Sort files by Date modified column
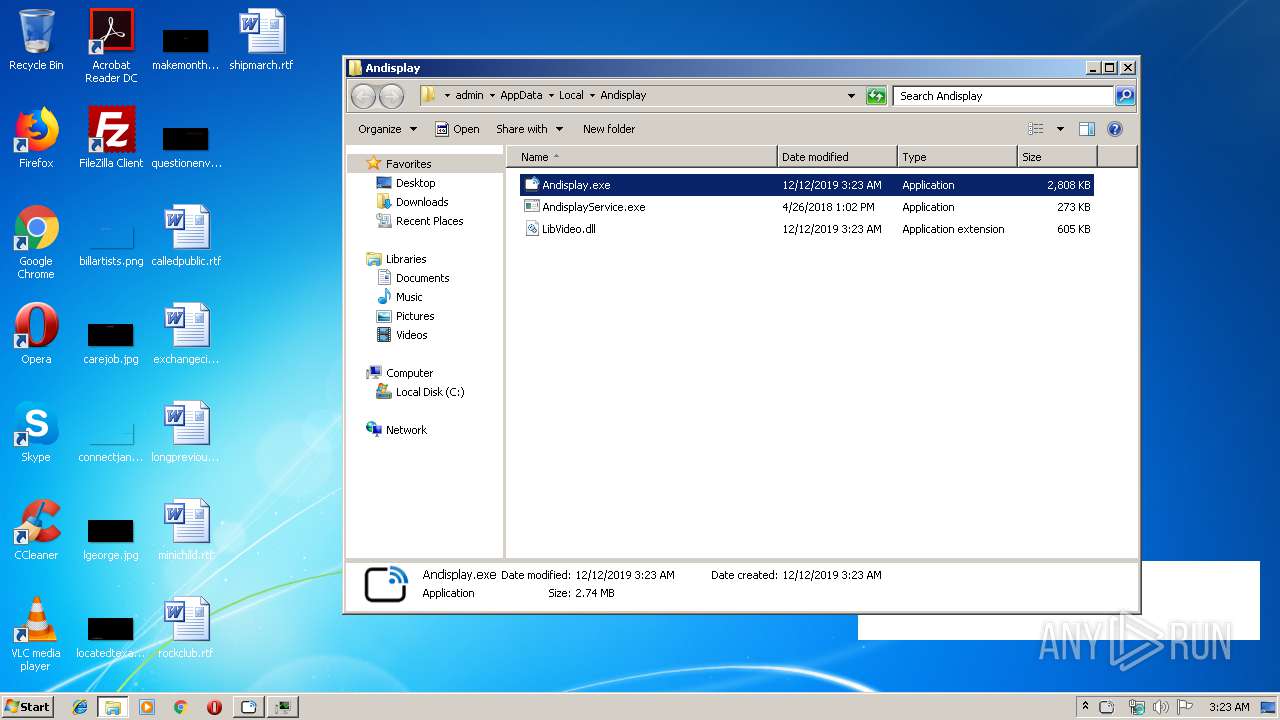The image size is (1280, 720). pos(836,157)
